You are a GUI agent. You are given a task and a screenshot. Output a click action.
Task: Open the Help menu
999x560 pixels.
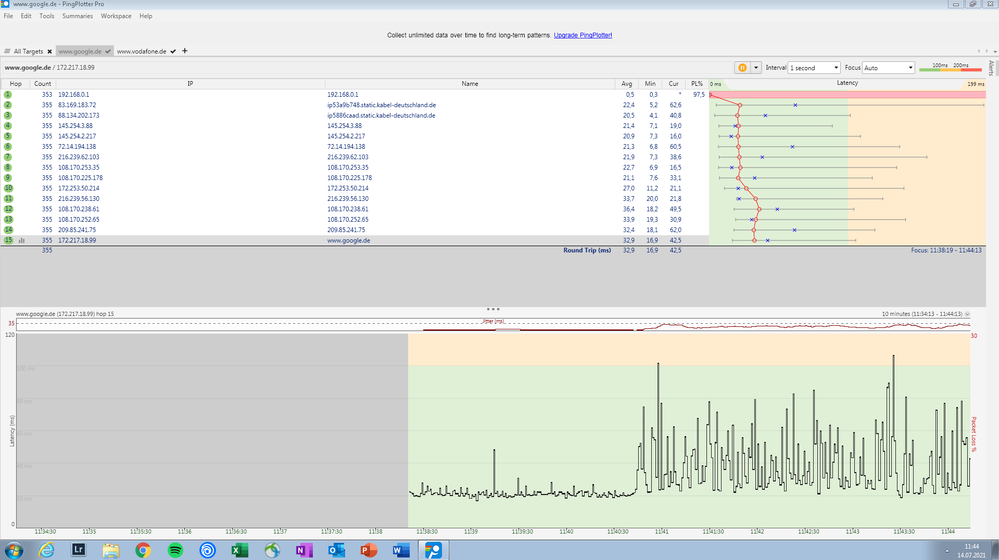146,16
